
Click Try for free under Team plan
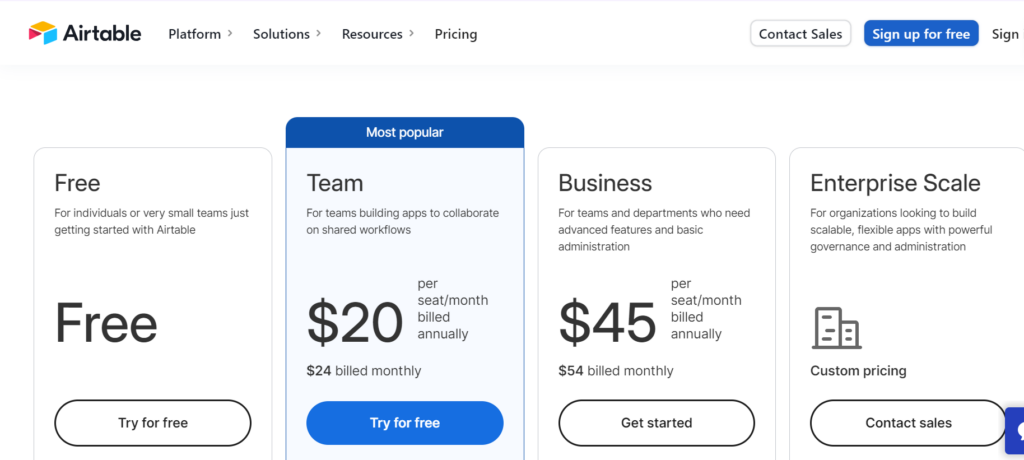click(405, 423)
